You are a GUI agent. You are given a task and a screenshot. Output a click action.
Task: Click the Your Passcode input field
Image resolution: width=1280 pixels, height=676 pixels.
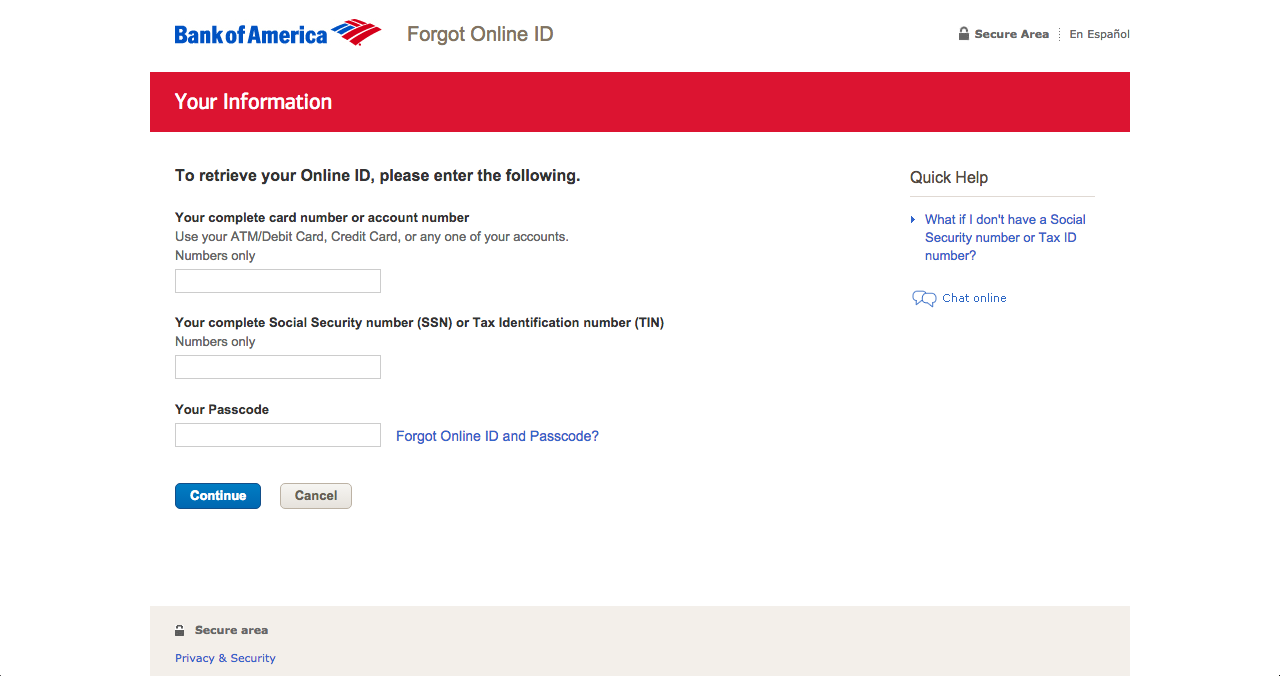pos(277,434)
